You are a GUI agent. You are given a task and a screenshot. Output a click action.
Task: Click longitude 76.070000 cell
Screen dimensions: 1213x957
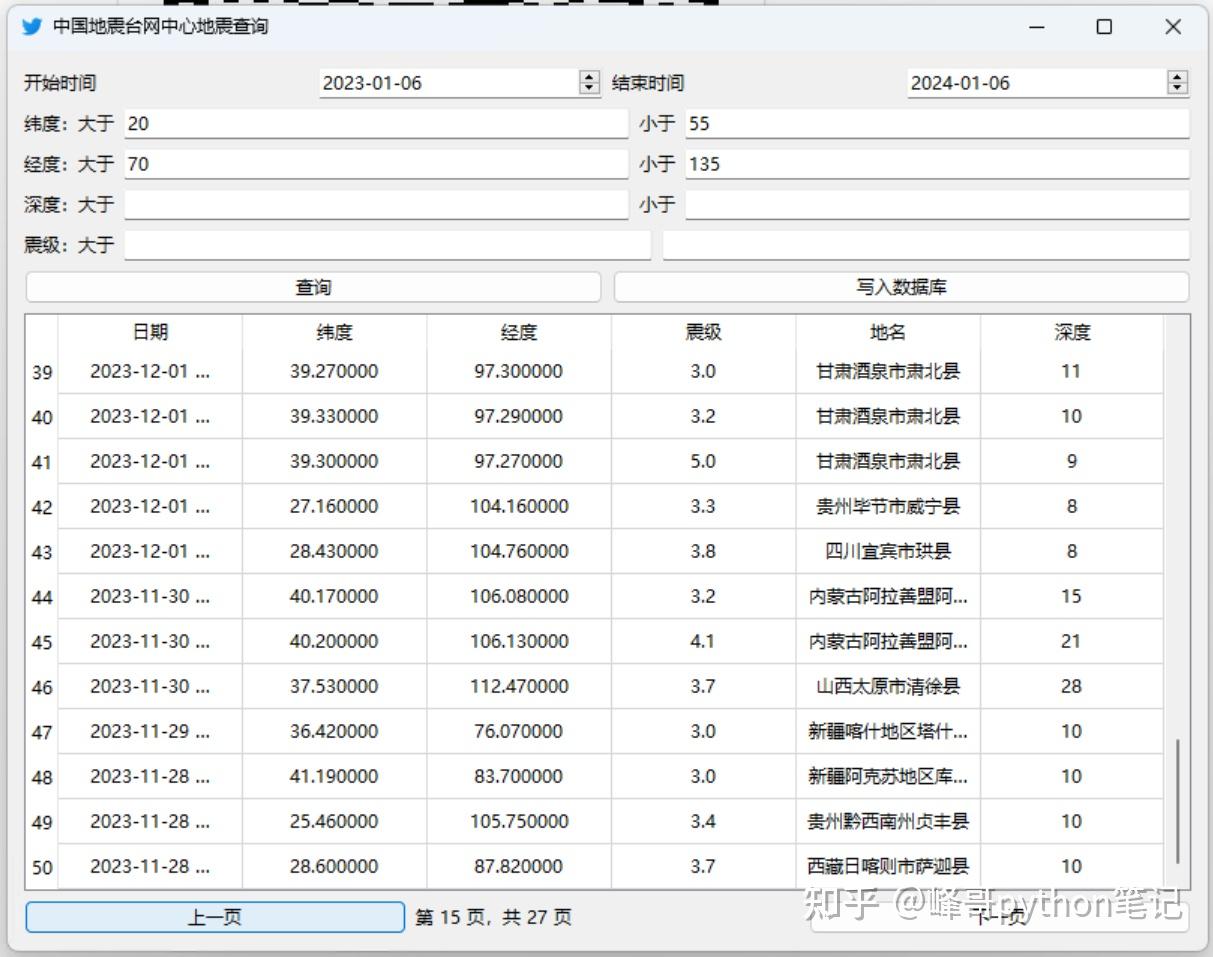click(x=519, y=731)
